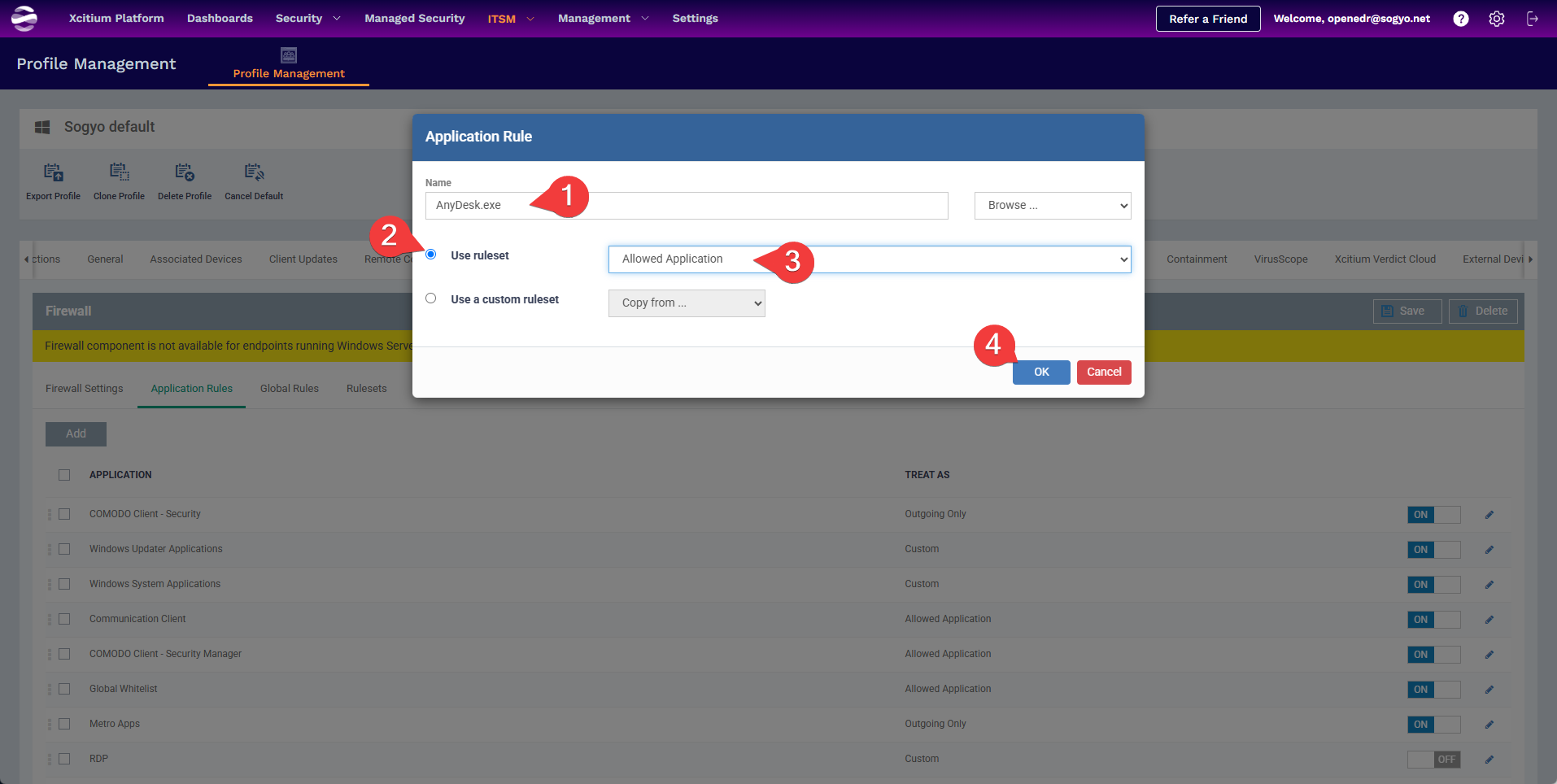Switch to the Rulesets tab
Image resolution: width=1557 pixels, height=784 pixels.
(x=367, y=389)
